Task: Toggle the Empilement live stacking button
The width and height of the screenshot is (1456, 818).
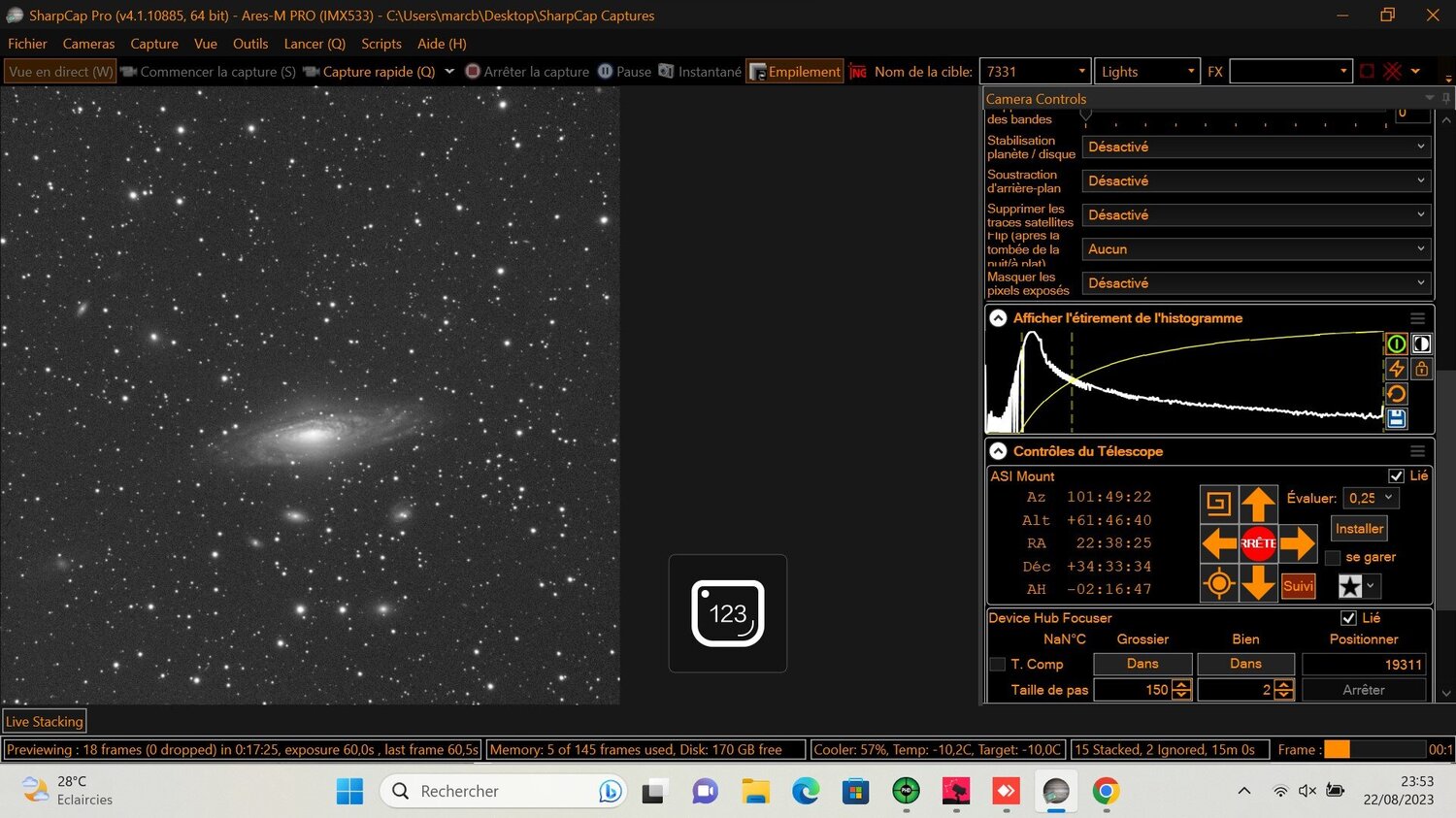Action: (x=795, y=72)
